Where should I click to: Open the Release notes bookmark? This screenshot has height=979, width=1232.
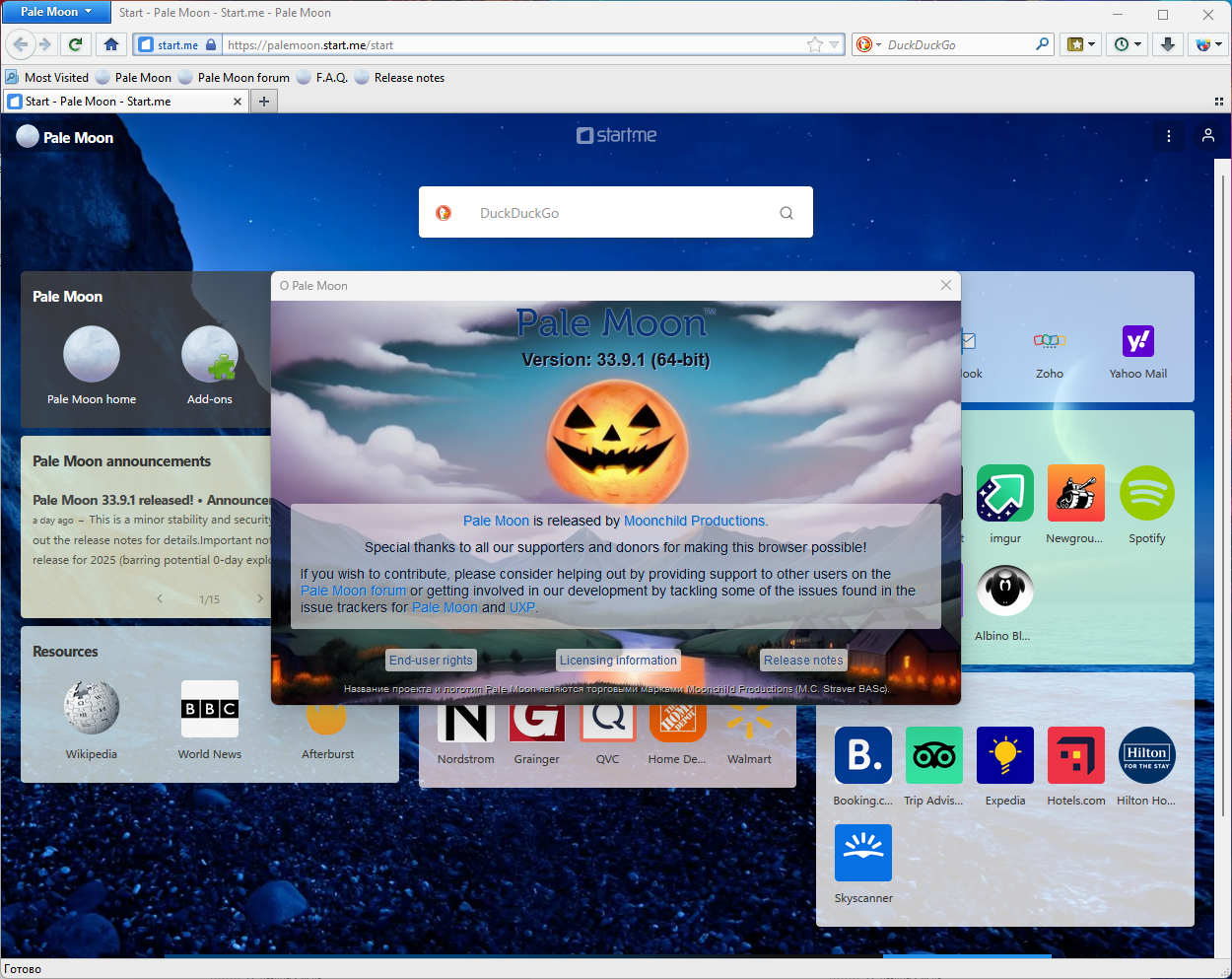399,78
